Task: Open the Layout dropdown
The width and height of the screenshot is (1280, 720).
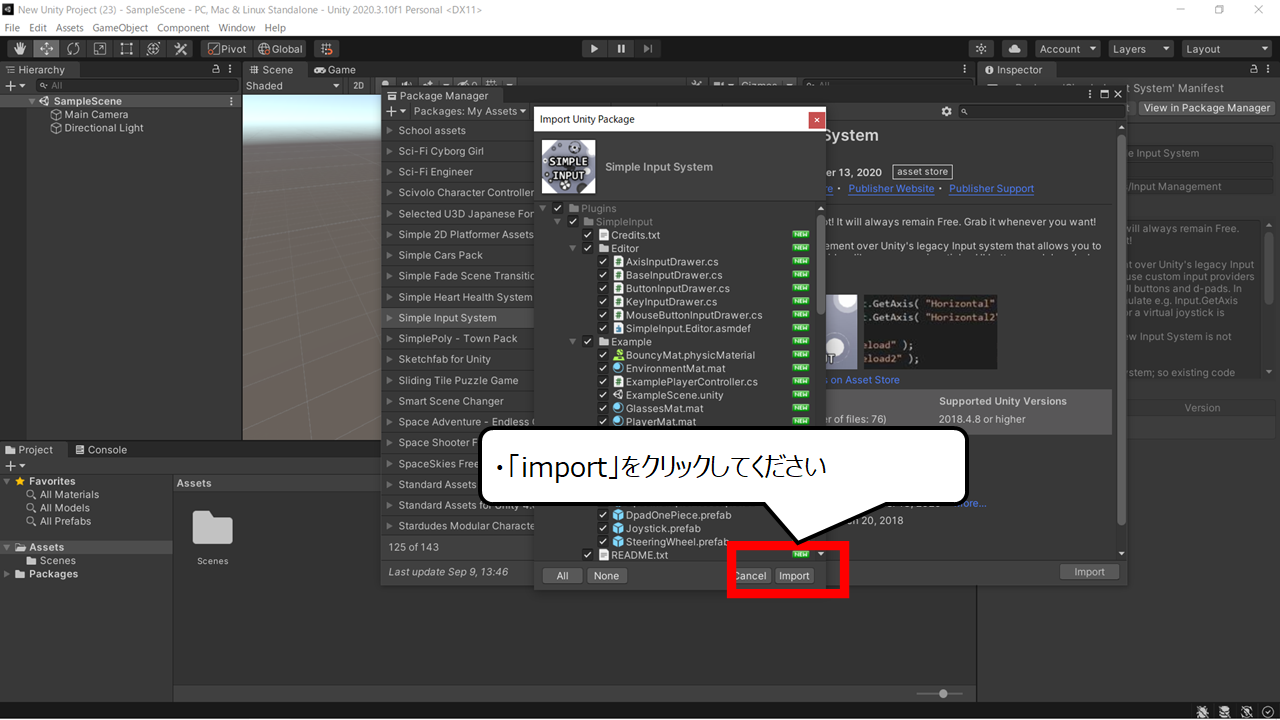Action: pos(1225,48)
